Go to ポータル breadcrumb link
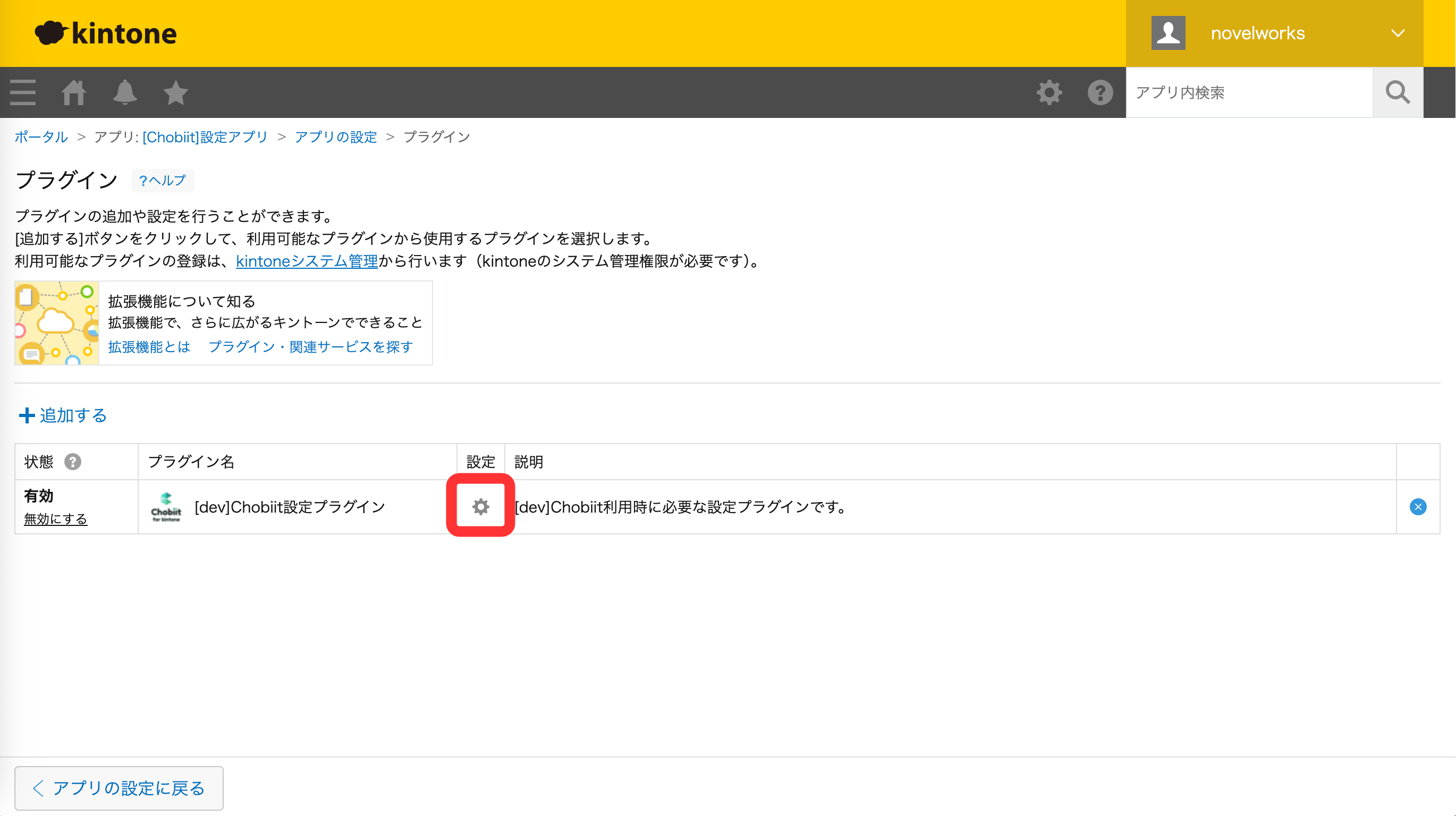 point(41,137)
